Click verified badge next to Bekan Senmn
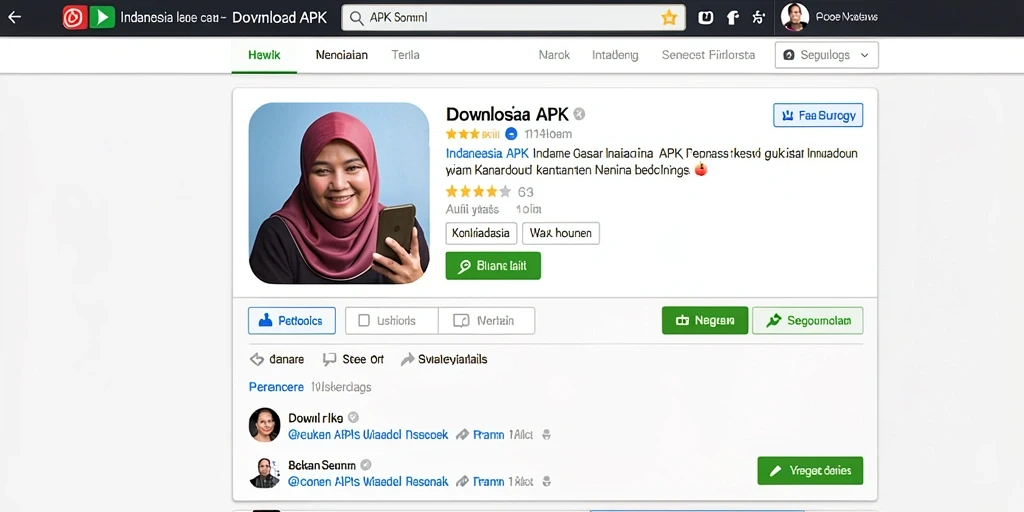 click(x=366, y=465)
